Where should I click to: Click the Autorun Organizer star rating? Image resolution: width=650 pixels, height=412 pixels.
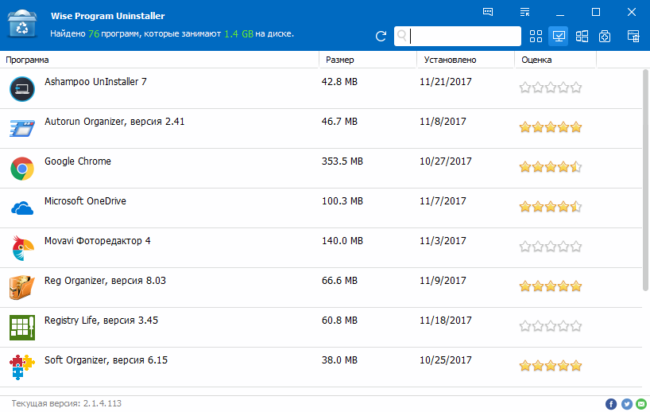point(551,127)
